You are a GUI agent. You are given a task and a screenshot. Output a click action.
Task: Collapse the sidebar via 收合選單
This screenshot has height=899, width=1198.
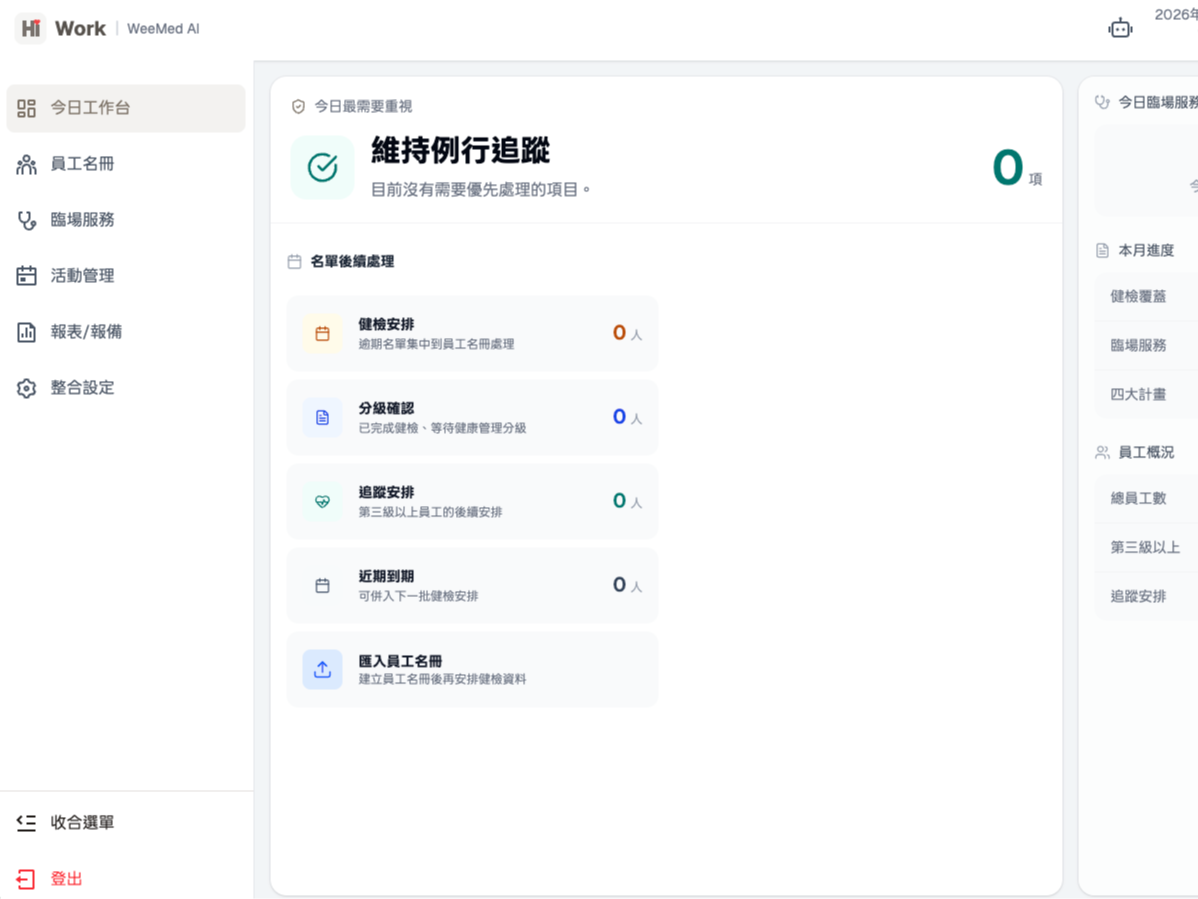pos(126,823)
